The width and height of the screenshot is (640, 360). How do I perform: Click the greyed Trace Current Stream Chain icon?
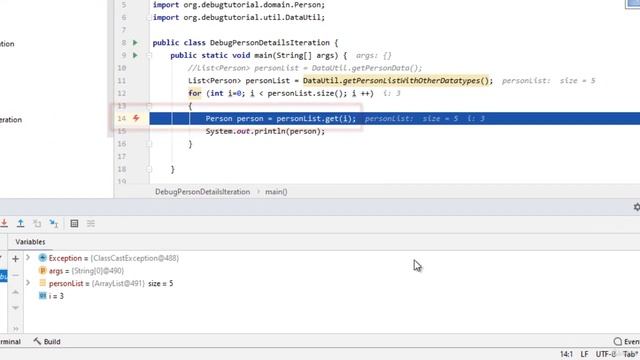[x=91, y=223]
